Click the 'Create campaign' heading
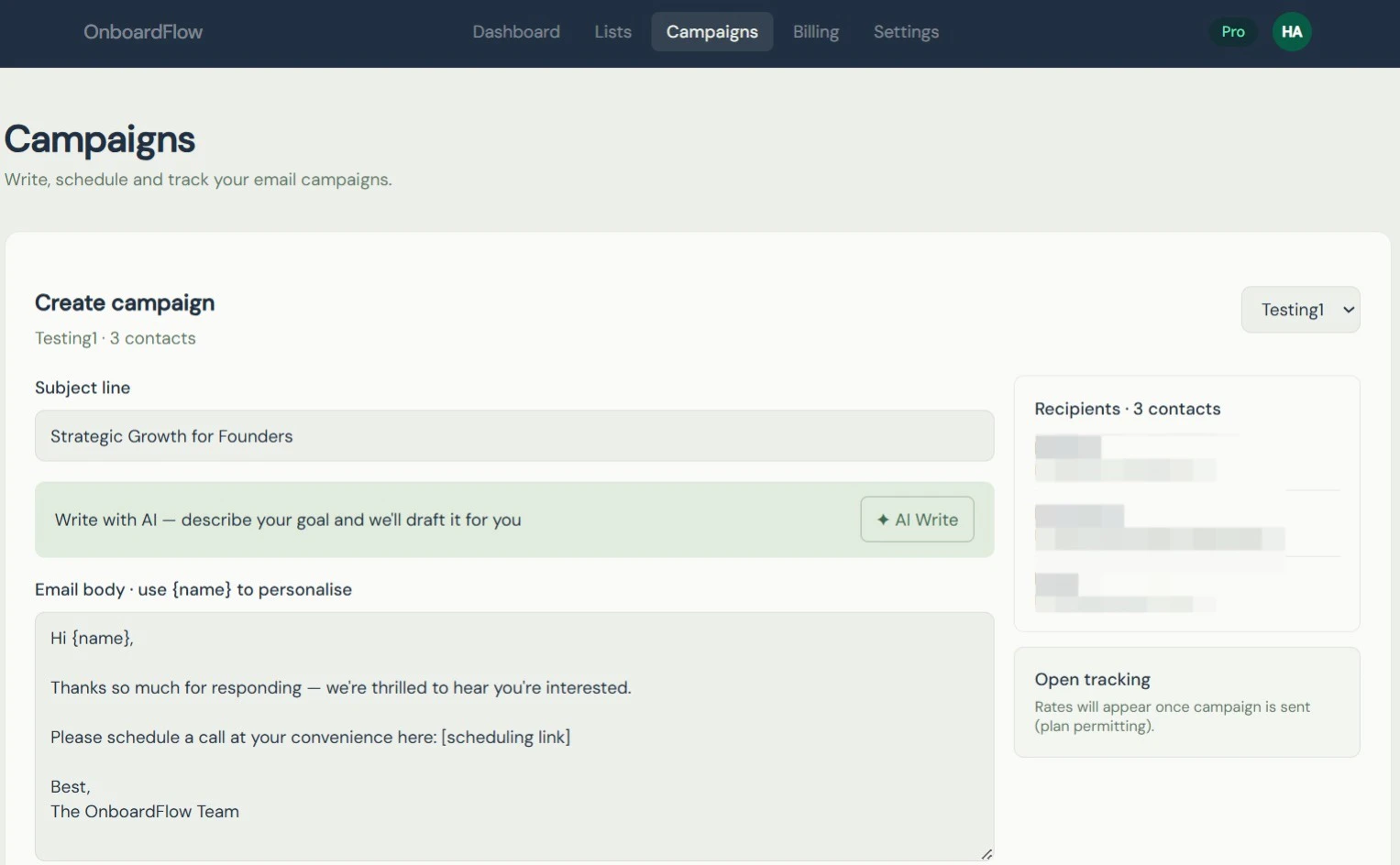The image size is (1400, 865). click(125, 302)
